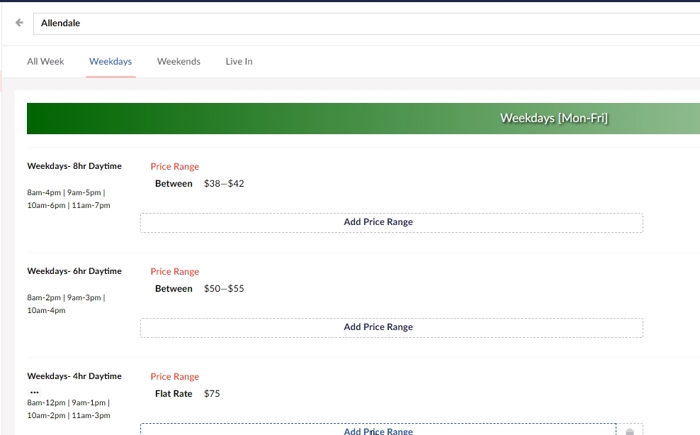This screenshot has width=700, height=435.
Task: Select the 8am-12pm | 9am-1pm time slots text
Action: 68,402
